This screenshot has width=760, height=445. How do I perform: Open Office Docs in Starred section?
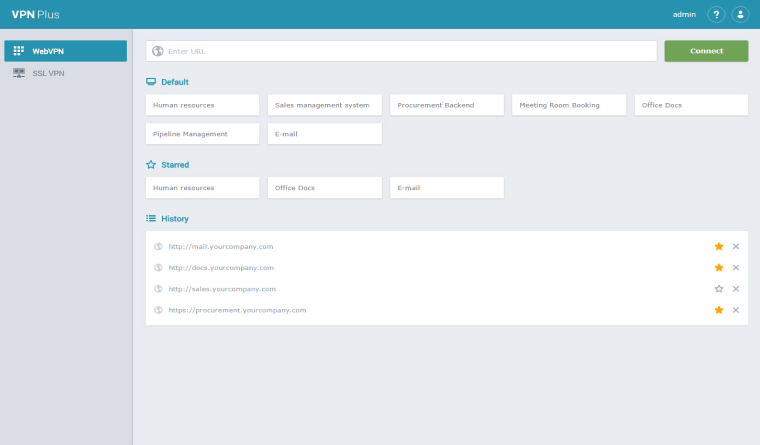coord(324,188)
